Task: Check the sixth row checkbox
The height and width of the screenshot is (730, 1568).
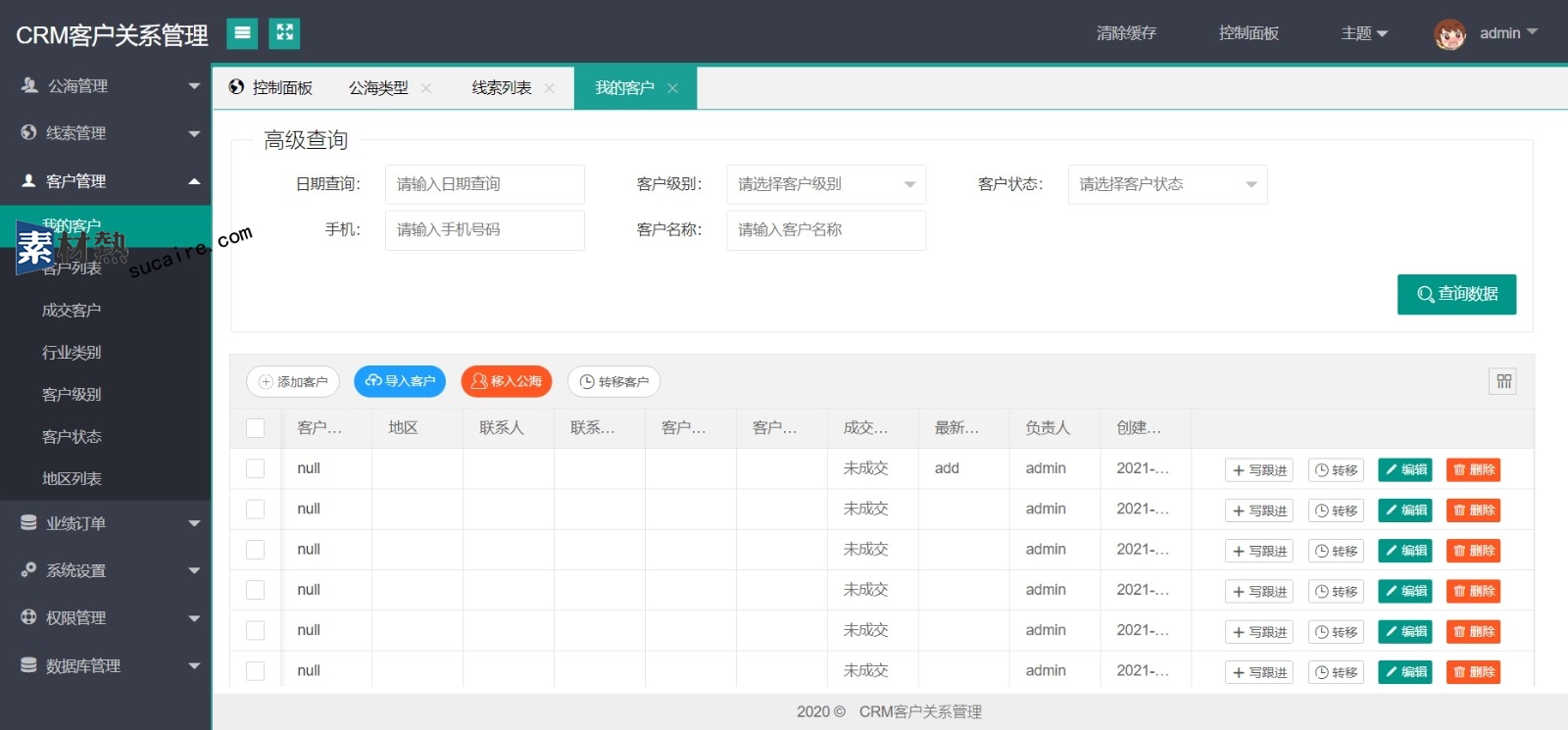Action: tap(256, 671)
